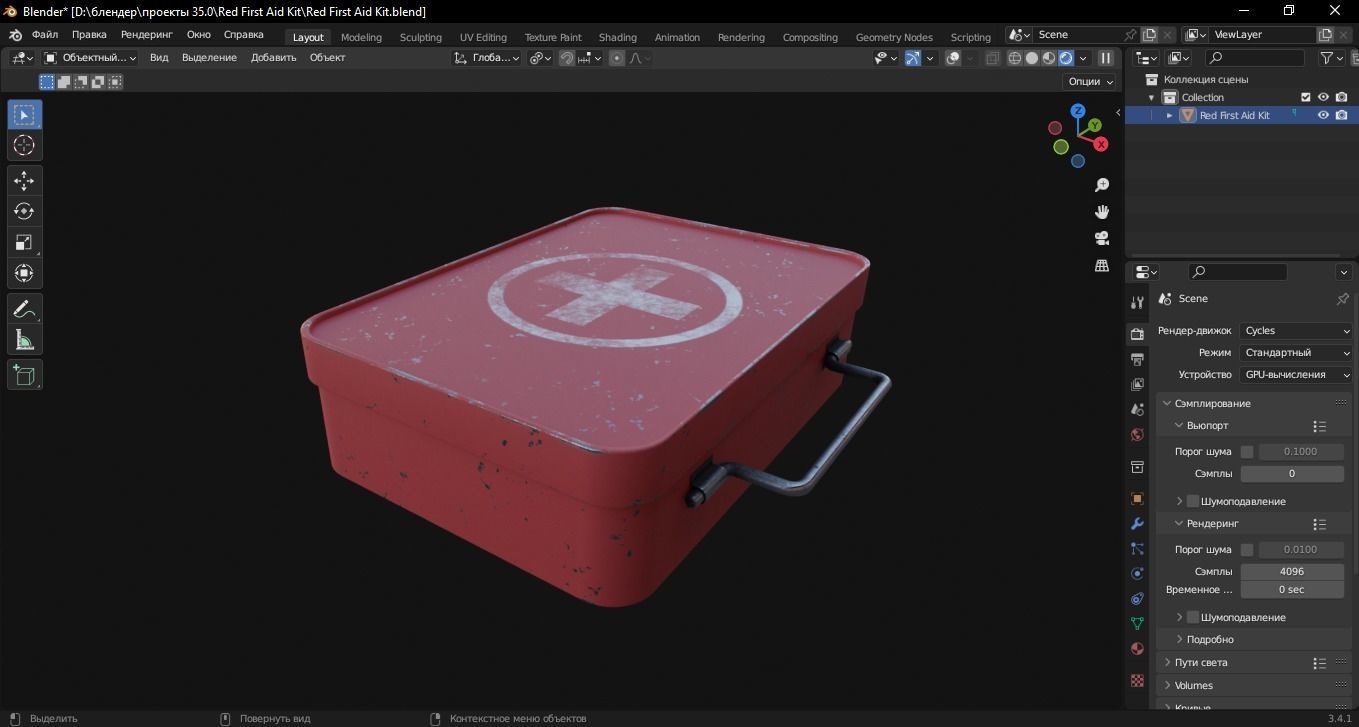Disable Red First Aid Kit in renders
1359x727 pixels.
1341,115
